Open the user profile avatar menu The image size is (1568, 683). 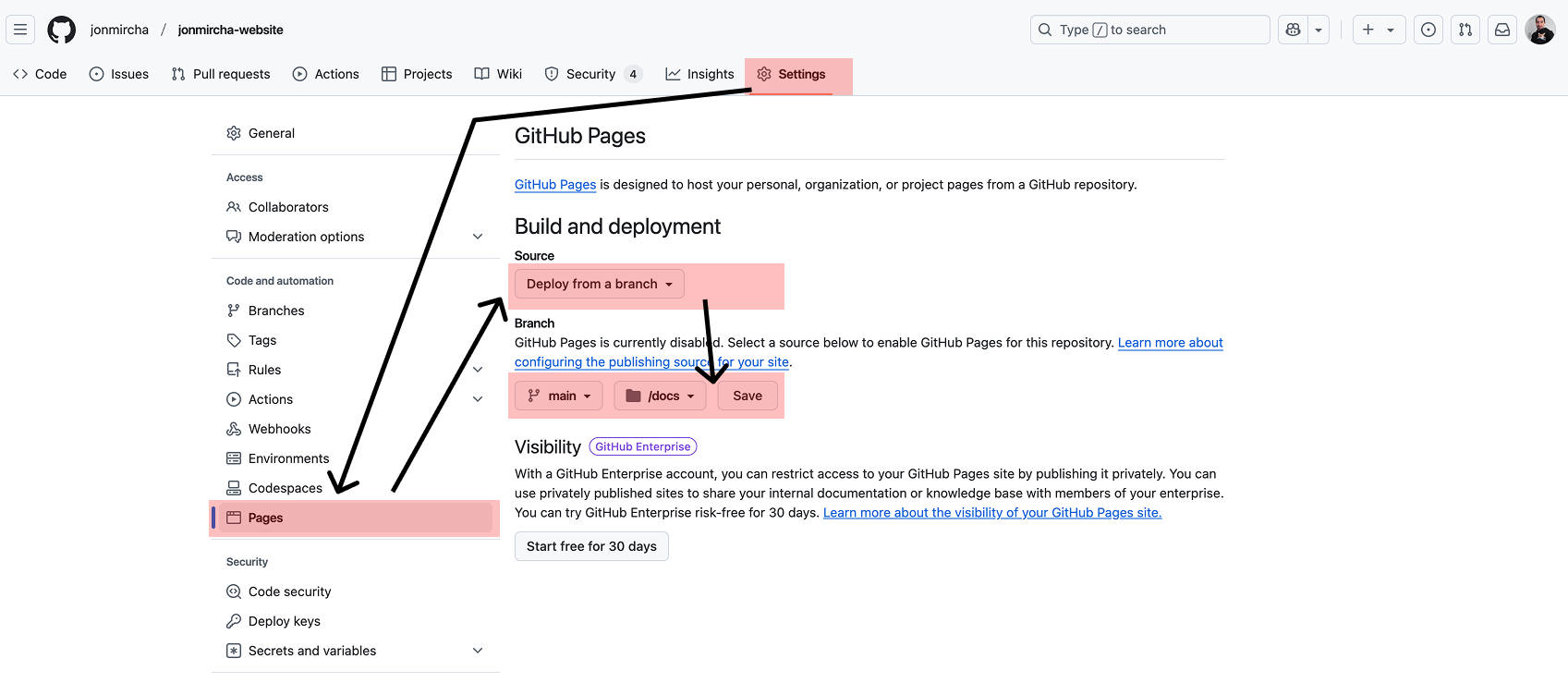tap(1540, 30)
